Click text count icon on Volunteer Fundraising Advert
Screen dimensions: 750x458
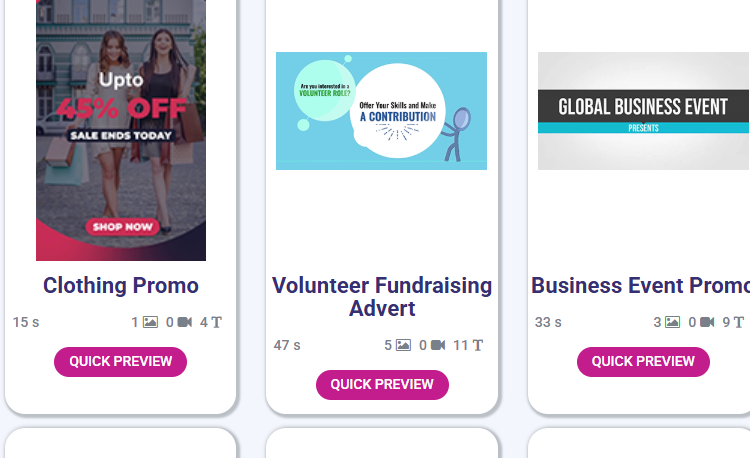[478, 345]
